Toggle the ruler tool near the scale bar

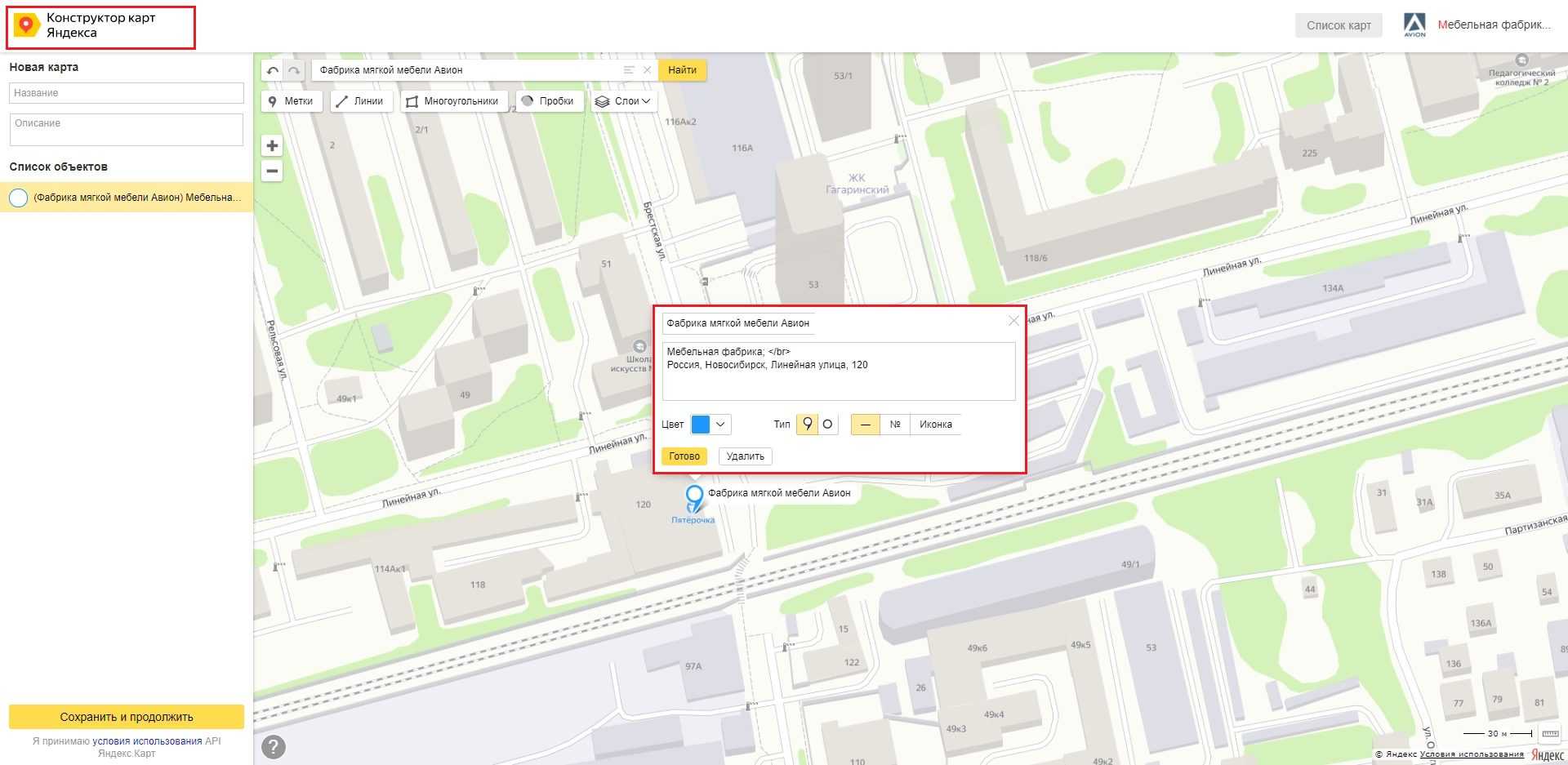pyautogui.click(x=1549, y=734)
